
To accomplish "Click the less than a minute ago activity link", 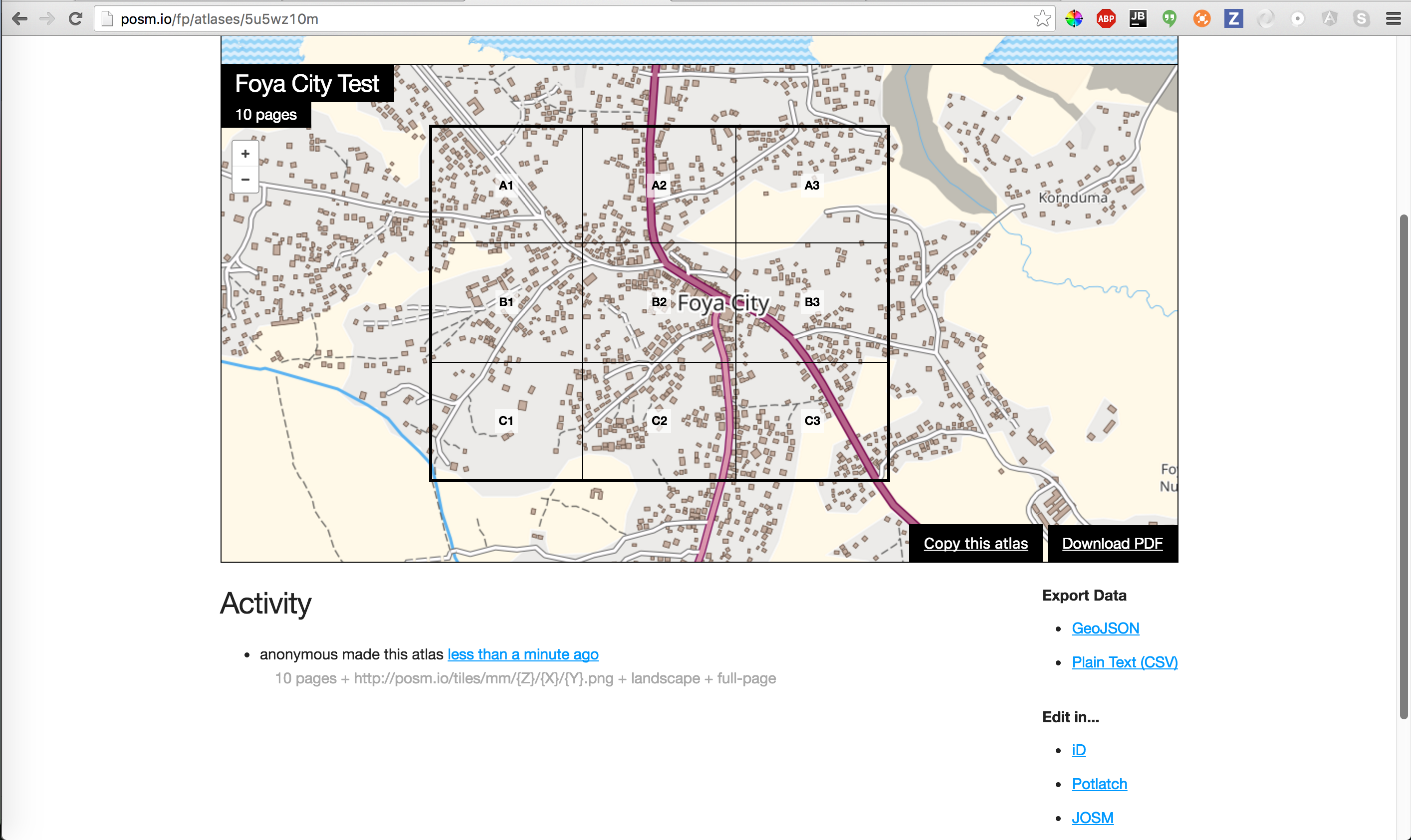I will point(523,655).
